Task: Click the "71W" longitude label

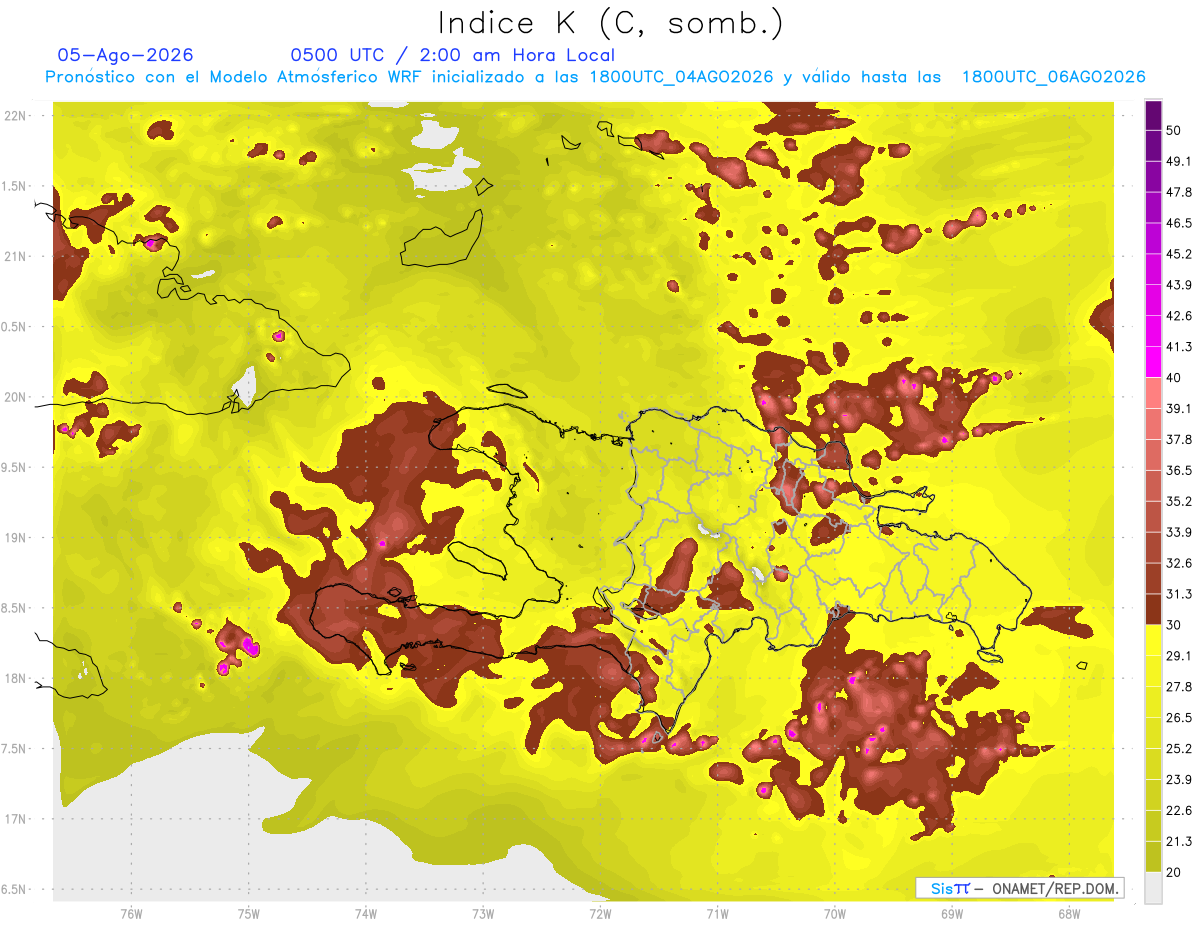Action: coord(717,913)
